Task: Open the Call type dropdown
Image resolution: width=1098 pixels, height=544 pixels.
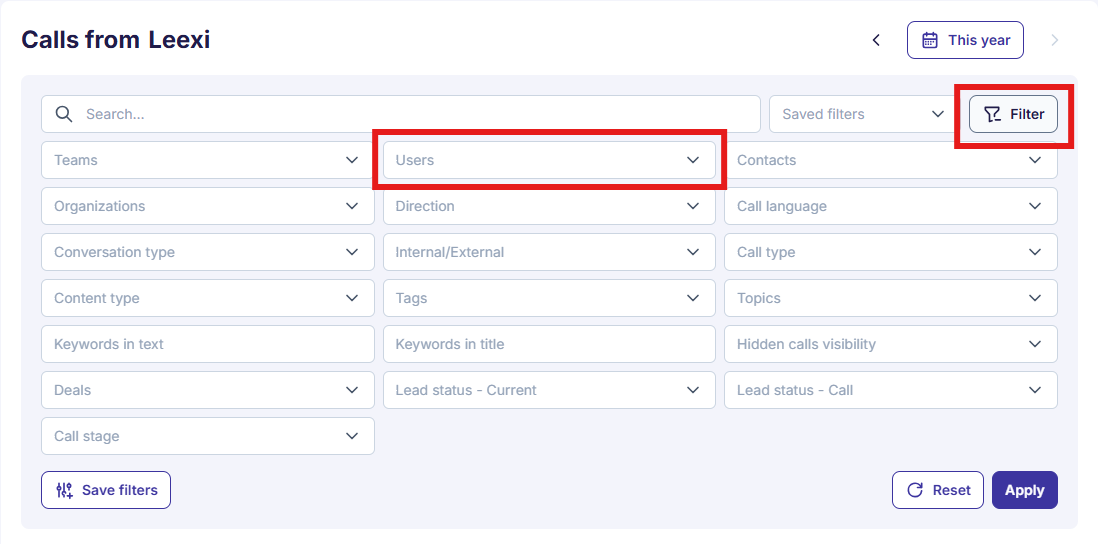Action: (891, 252)
